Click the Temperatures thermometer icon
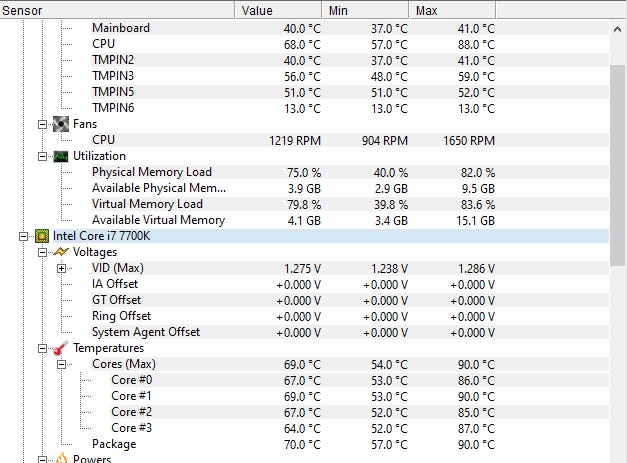627x463 pixels. point(61,348)
